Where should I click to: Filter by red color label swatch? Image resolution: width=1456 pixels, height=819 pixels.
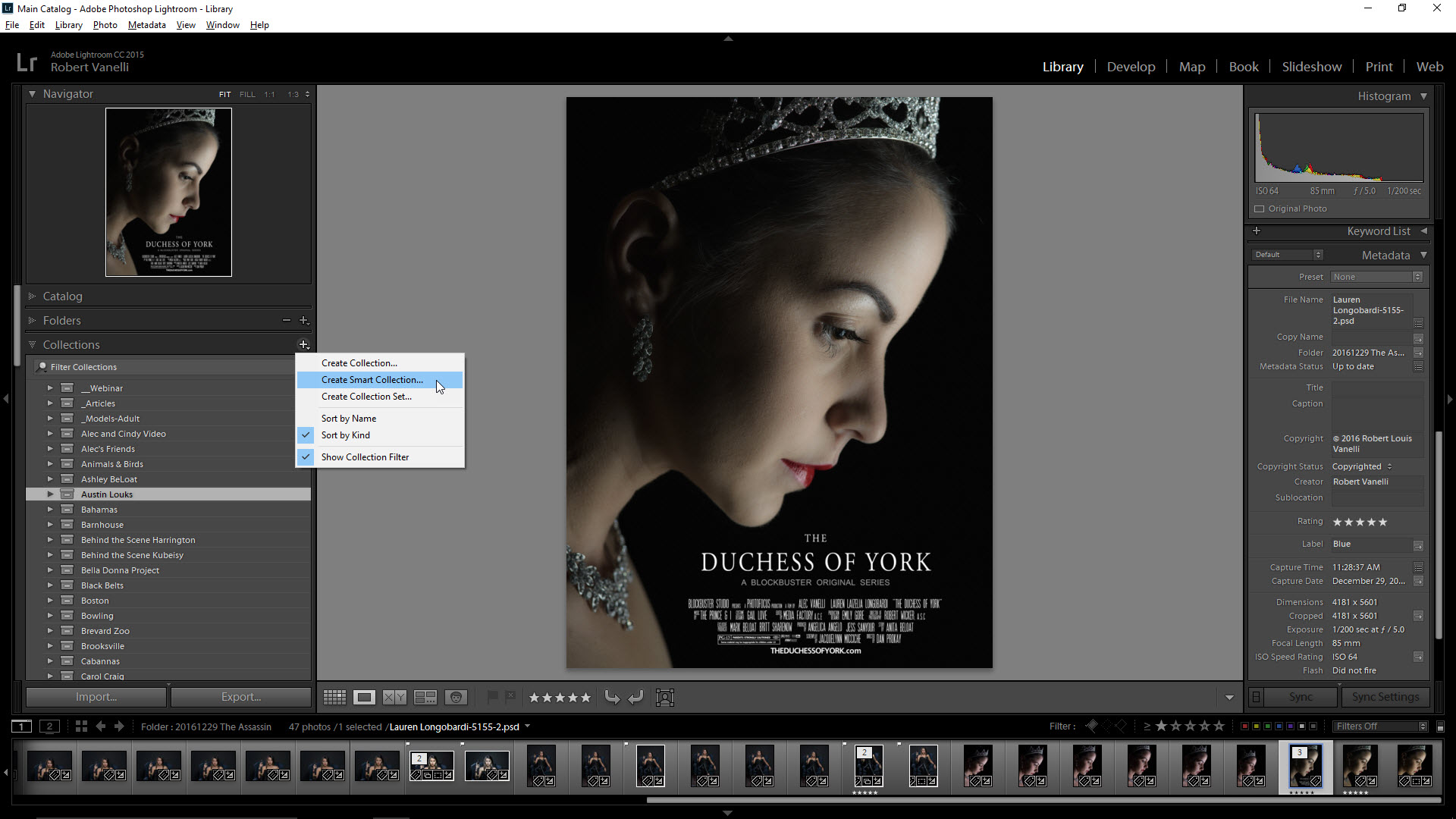[1244, 726]
